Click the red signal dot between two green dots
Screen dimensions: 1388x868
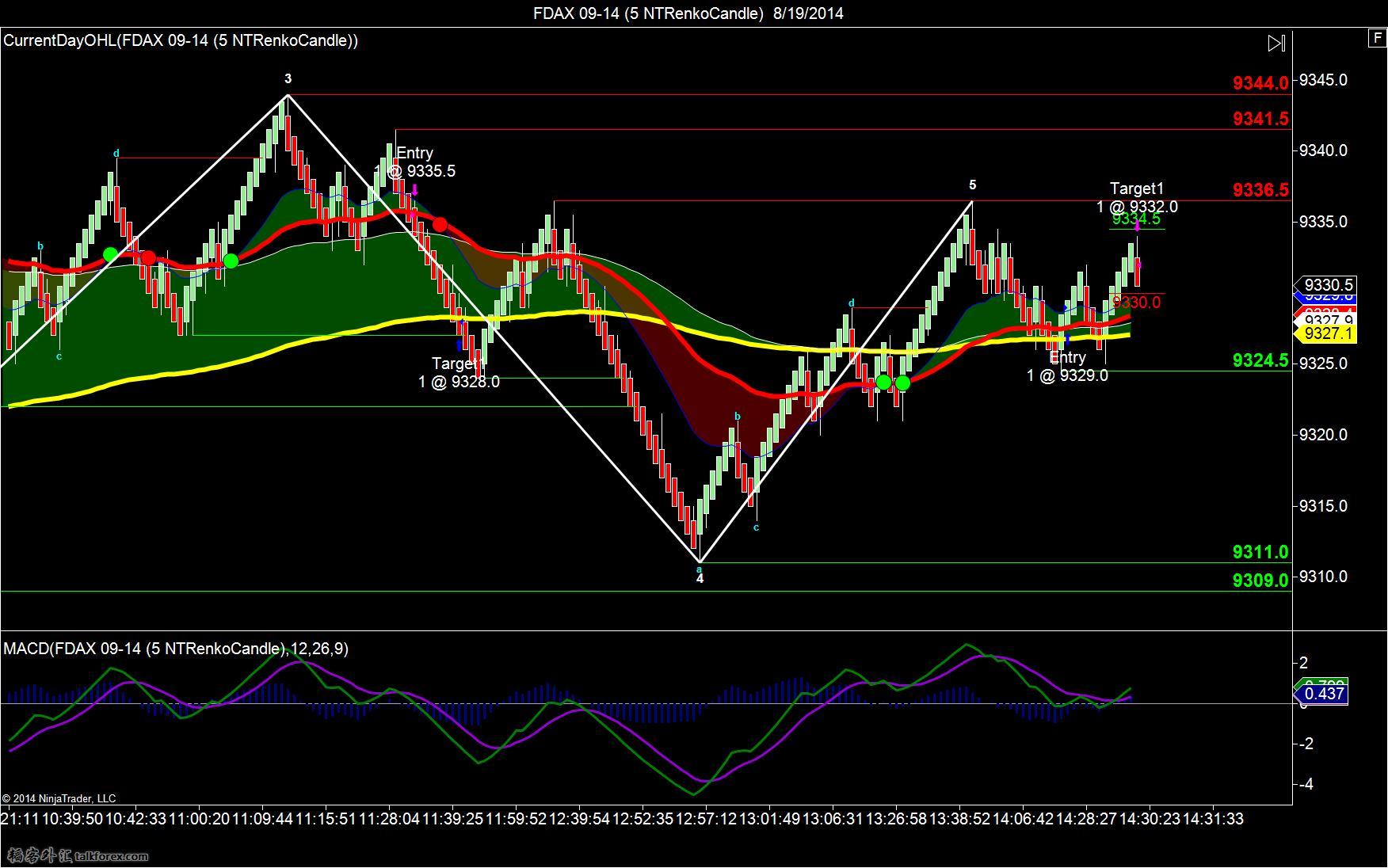148,257
